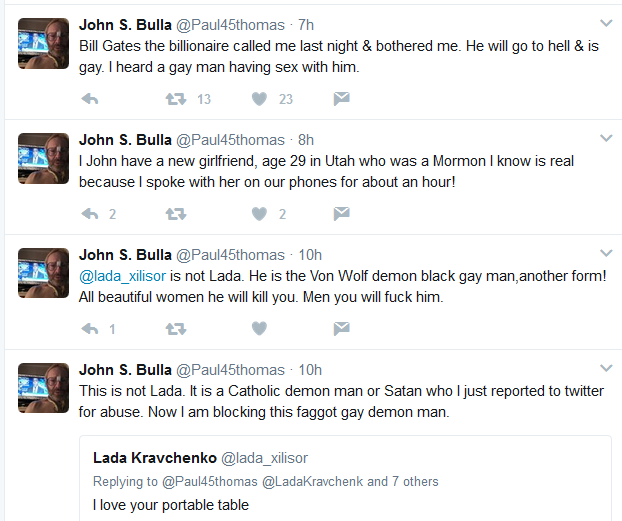The image size is (622, 521).
Task: Open more options on the Von Wolf tweet
Action: click(x=606, y=254)
